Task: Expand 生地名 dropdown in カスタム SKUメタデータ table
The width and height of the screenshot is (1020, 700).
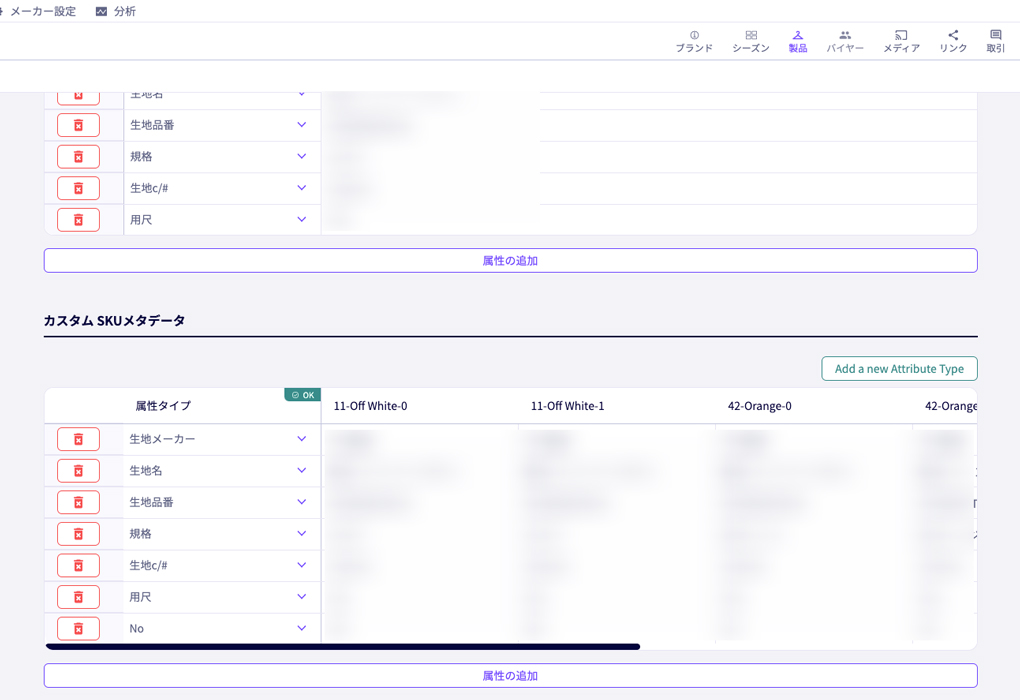Action: [x=302, y=470]
